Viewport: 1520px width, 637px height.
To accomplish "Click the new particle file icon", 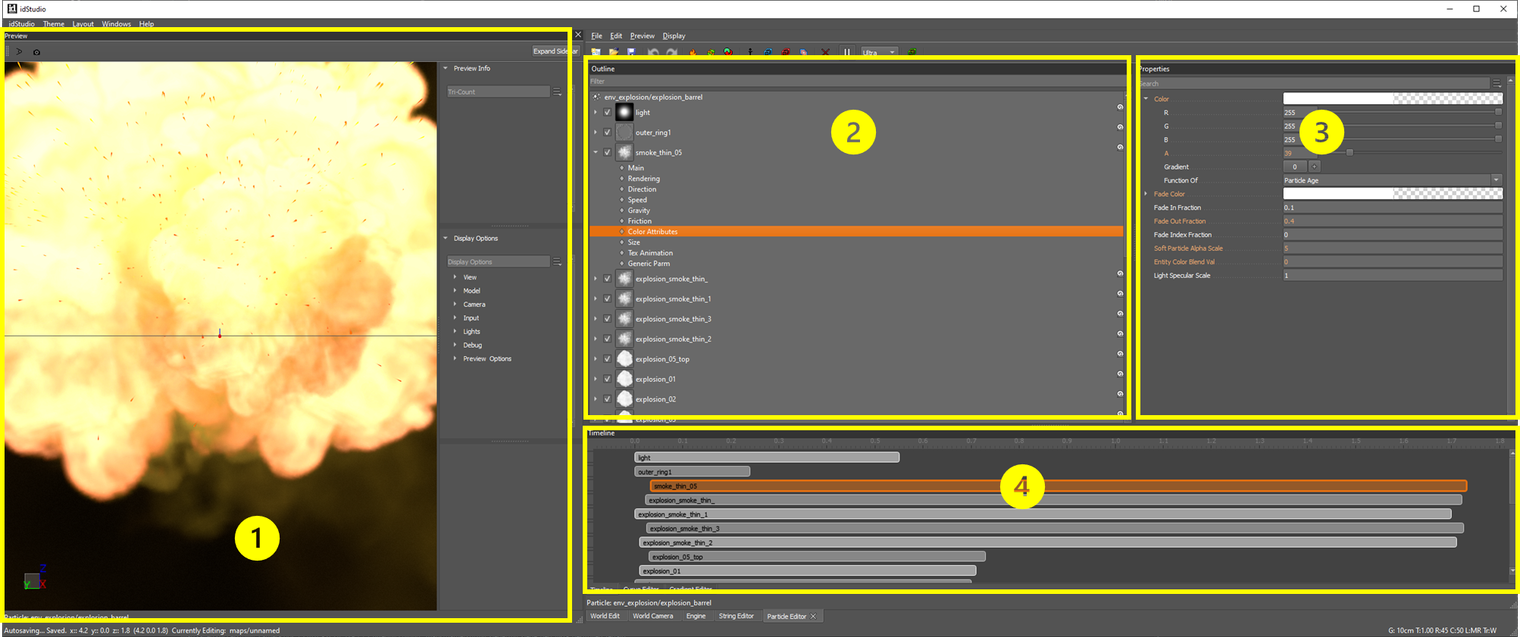I will tap(596, 52).
